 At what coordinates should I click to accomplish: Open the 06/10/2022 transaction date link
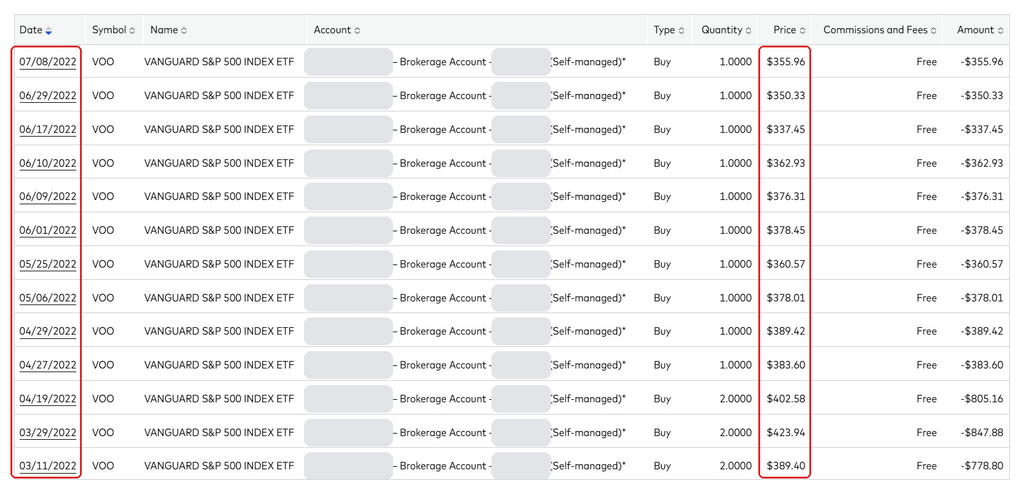coord(48,163)
